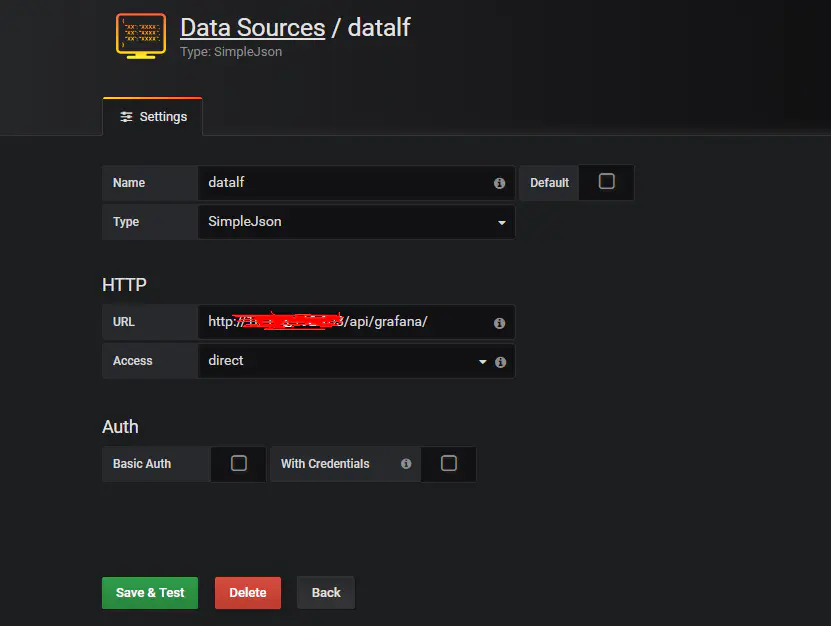Click the Basic Auth label text
This screenshot has width=831, height=626.
(x=142, y=464)
